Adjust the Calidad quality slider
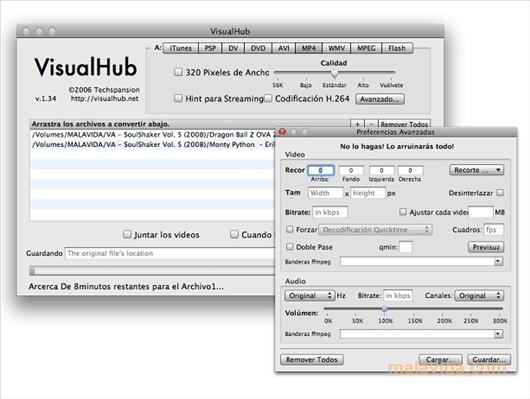 [x=334, y=73]
